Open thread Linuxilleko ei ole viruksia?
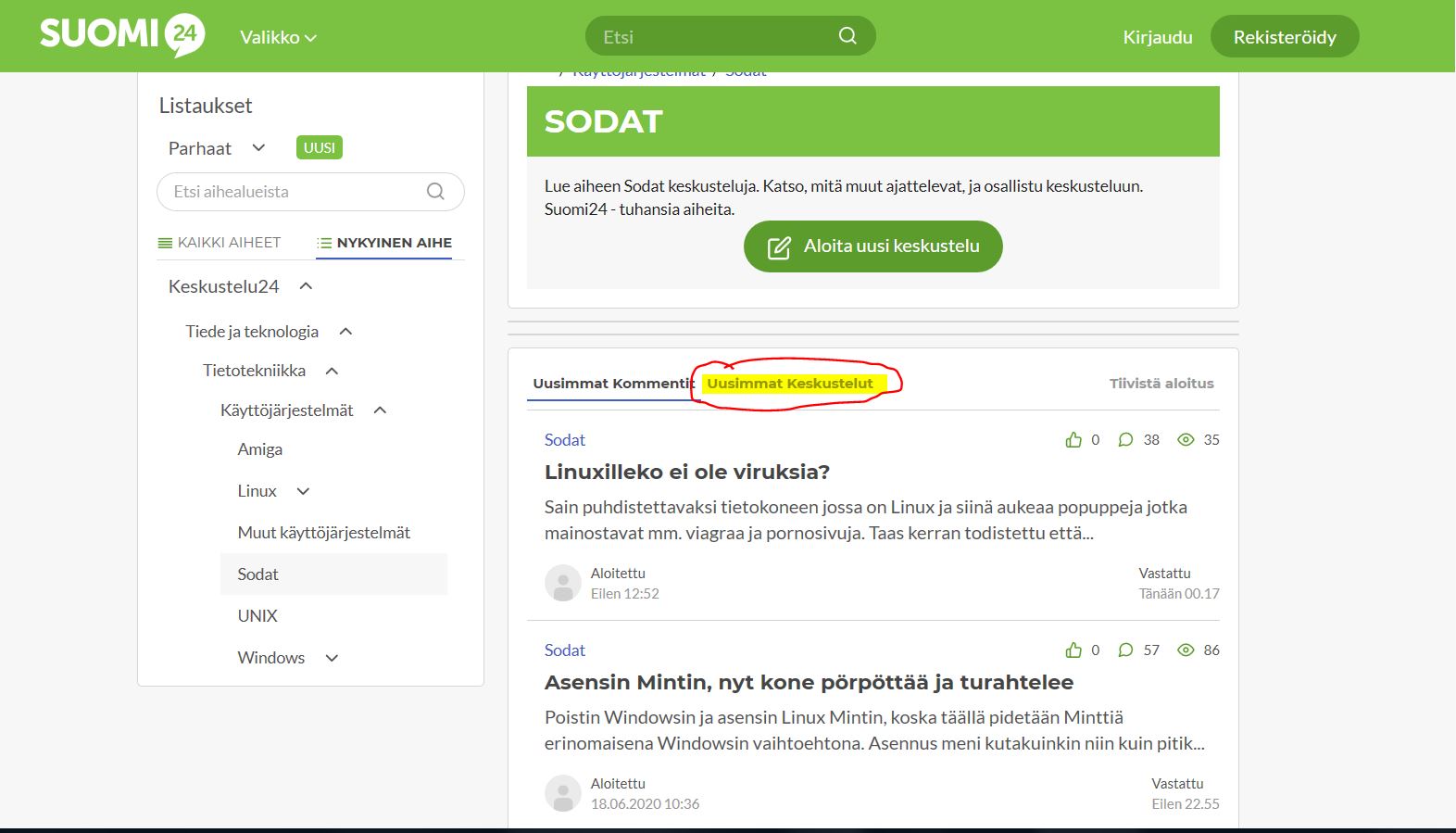The width and height of the screenshot is (1456, 833). [687, 472]
